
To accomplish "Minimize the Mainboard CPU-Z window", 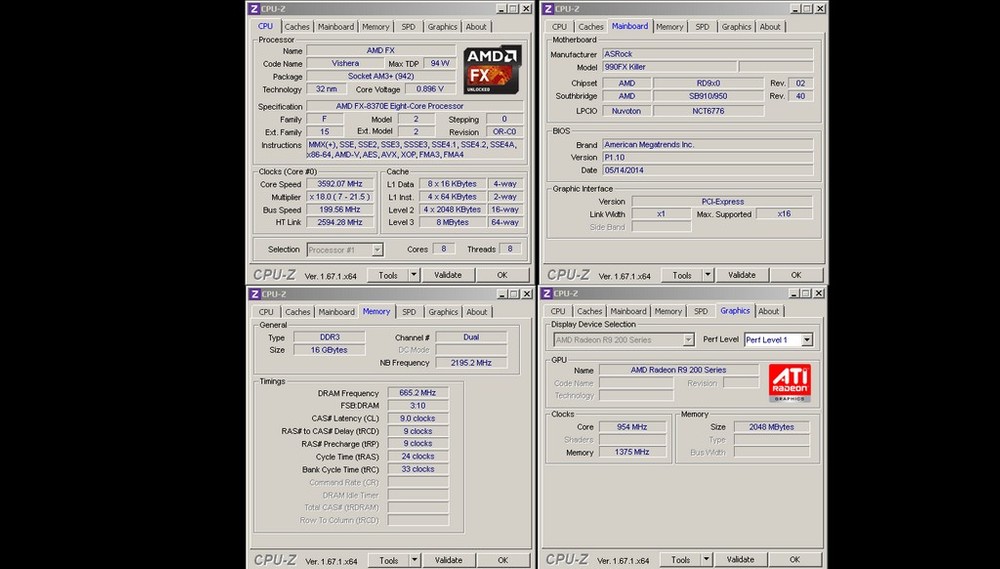I will click(795, 8).
